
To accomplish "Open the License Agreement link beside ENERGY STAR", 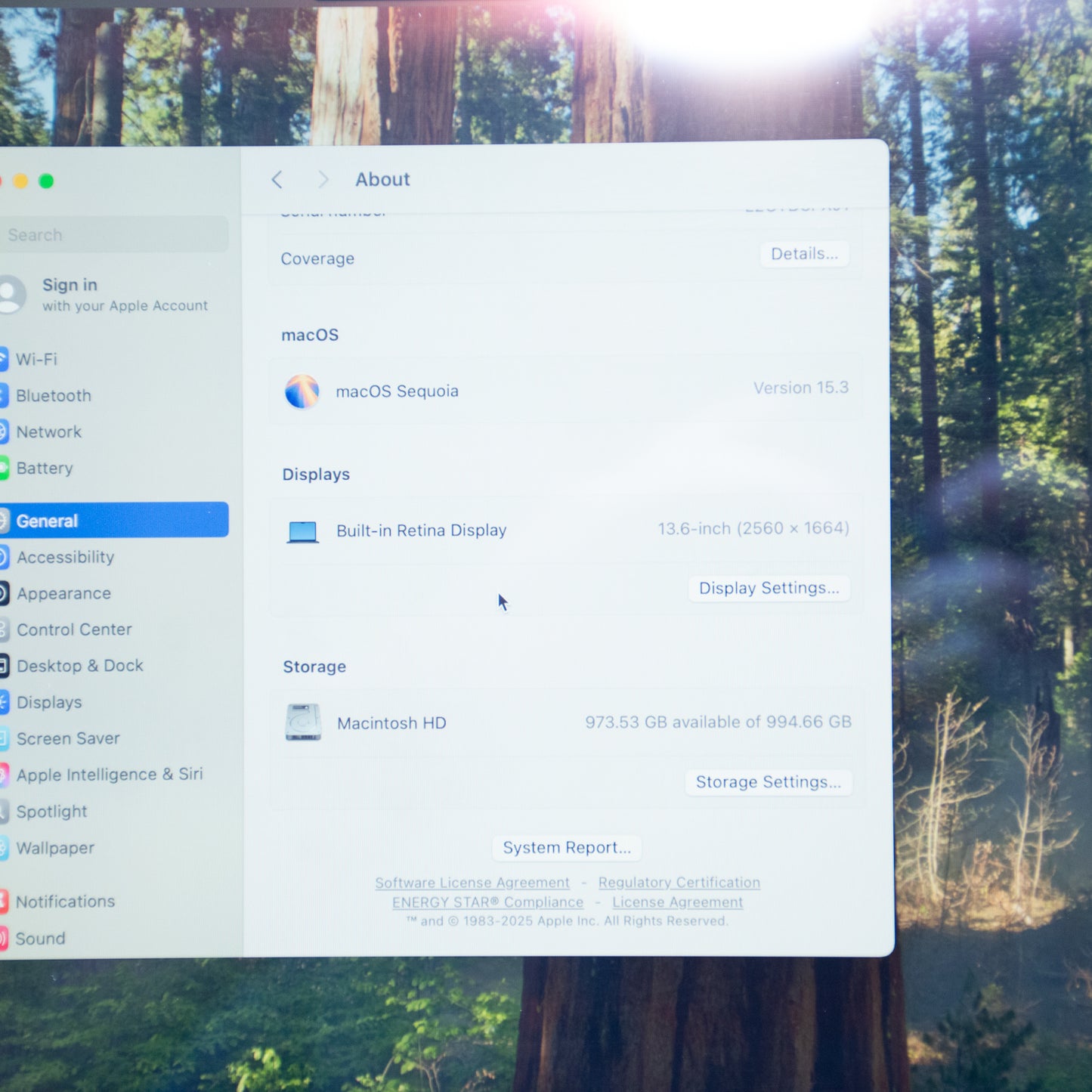I will tap(678, 902).
